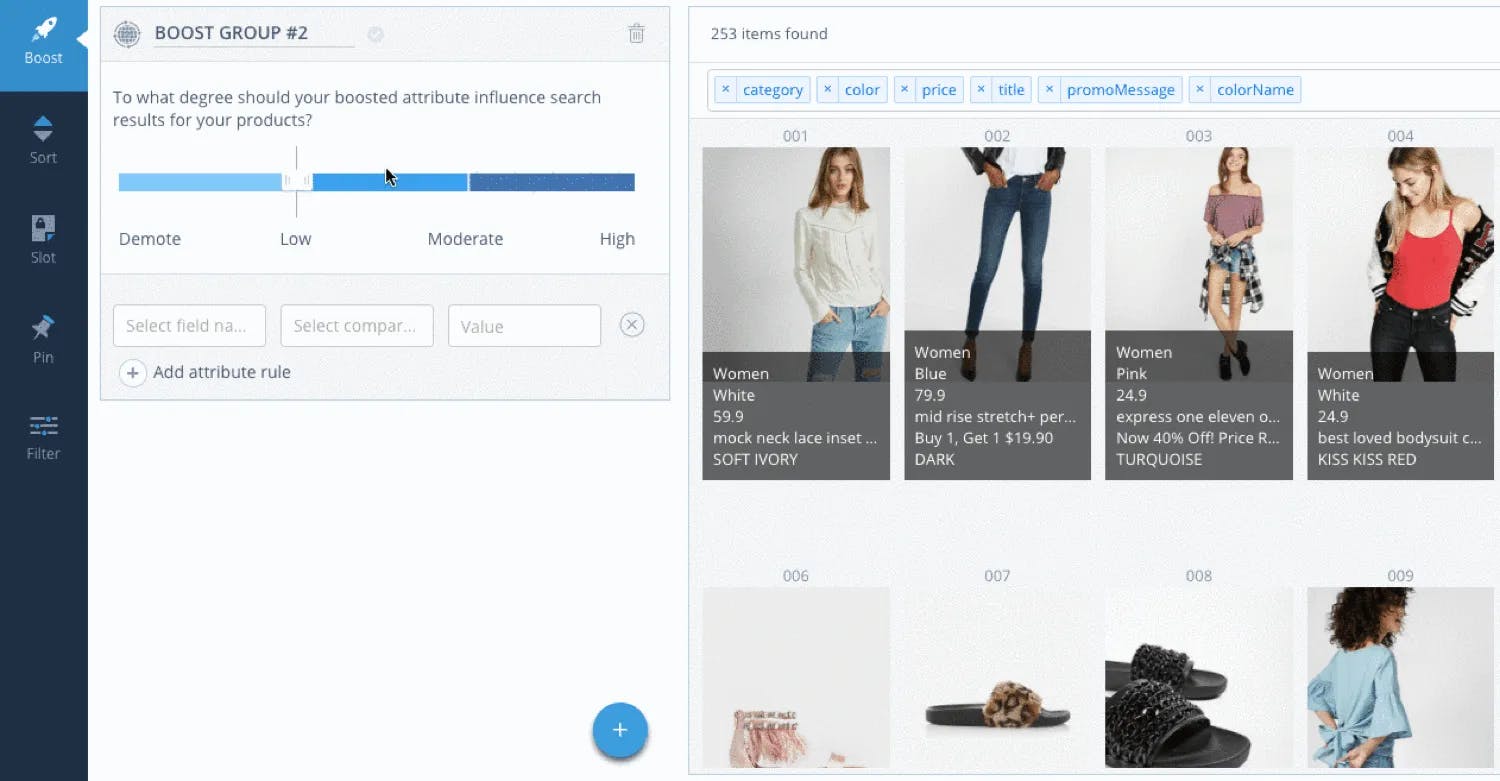Delete Boost Group #2 with trash icon

(636, 34)
